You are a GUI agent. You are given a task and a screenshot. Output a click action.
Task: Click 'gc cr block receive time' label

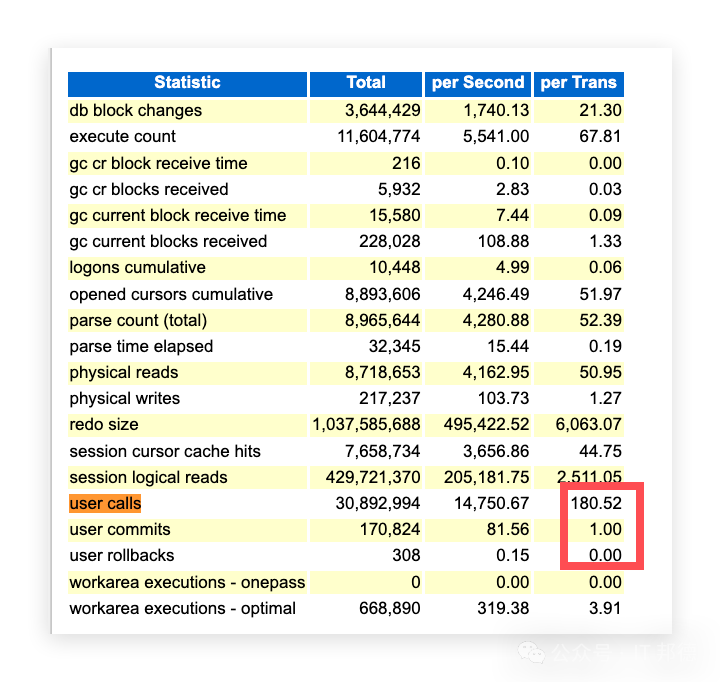[158, 163]
